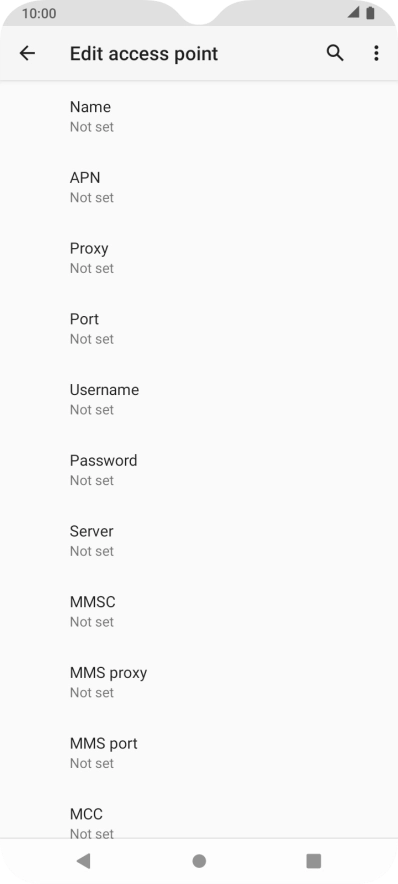The image size is (398, 884).
Task: Tap the recent apps square button
Action: pyautogui.click(x=313, y=861)
